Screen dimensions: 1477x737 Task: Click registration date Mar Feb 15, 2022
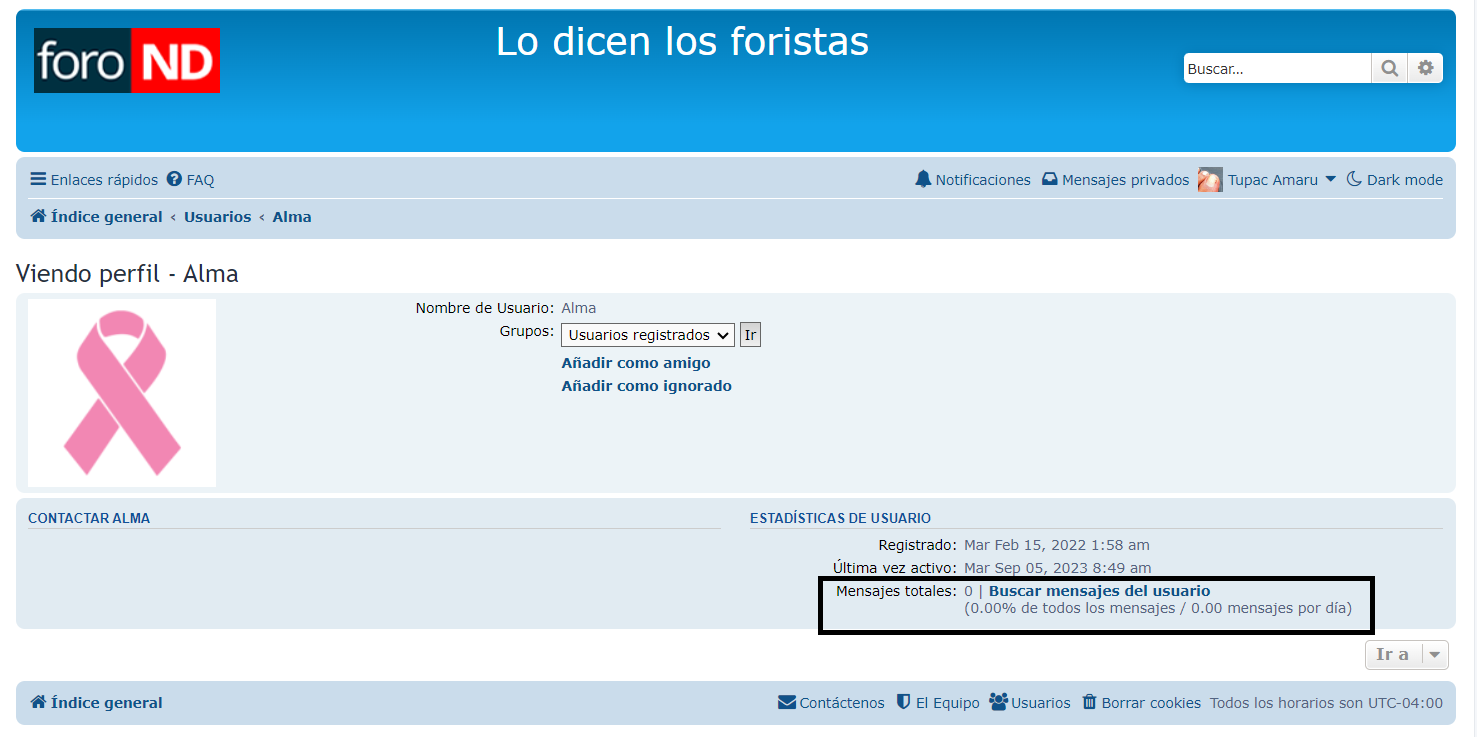click(x=1057, y=545)
